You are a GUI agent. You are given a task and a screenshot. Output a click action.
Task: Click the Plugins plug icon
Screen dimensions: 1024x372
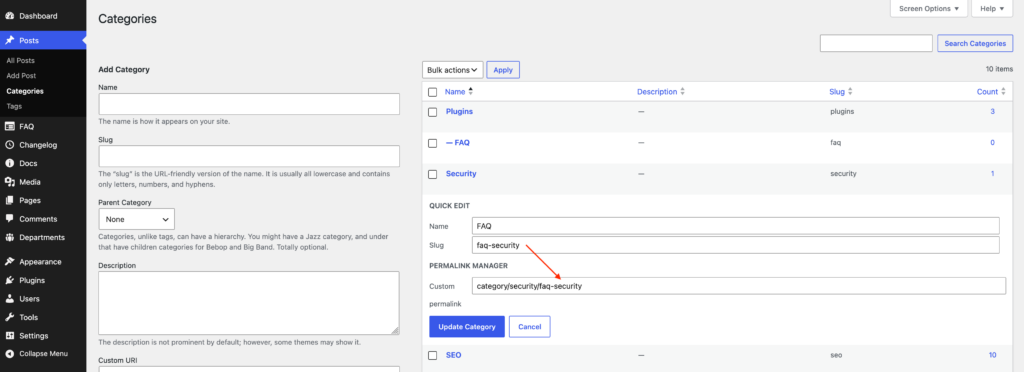[10, 281]
